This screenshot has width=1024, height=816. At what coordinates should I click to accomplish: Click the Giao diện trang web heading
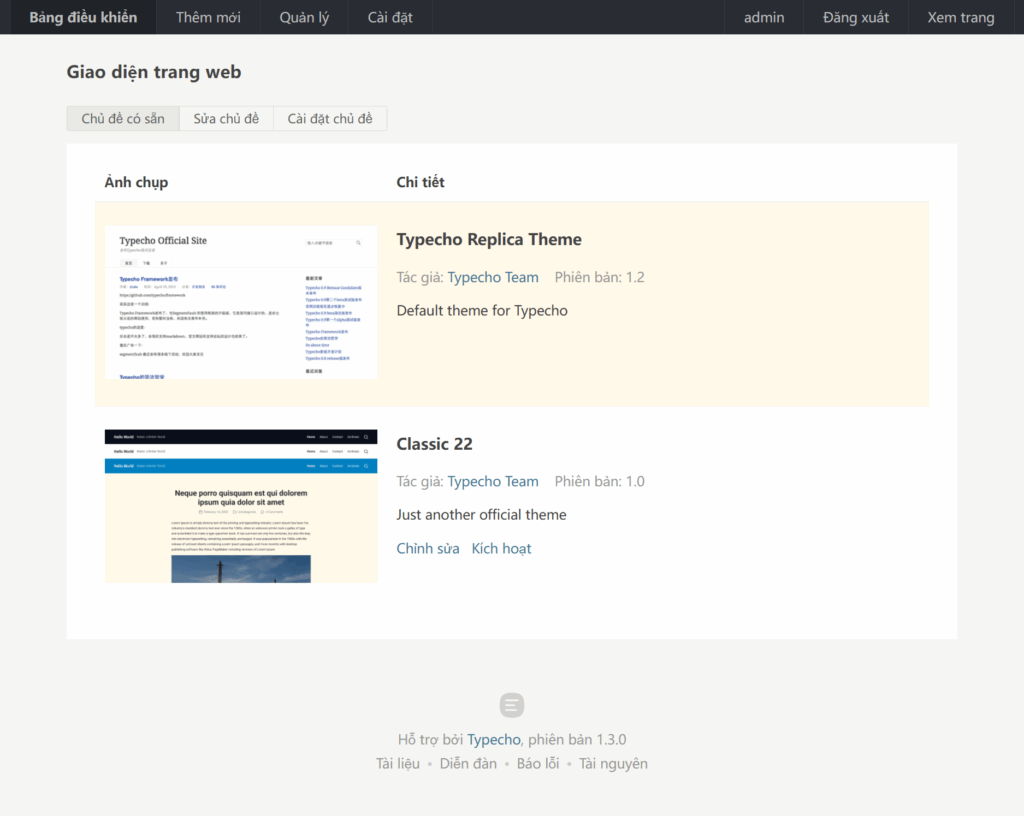pyautogui.click(x=154, y=72)
